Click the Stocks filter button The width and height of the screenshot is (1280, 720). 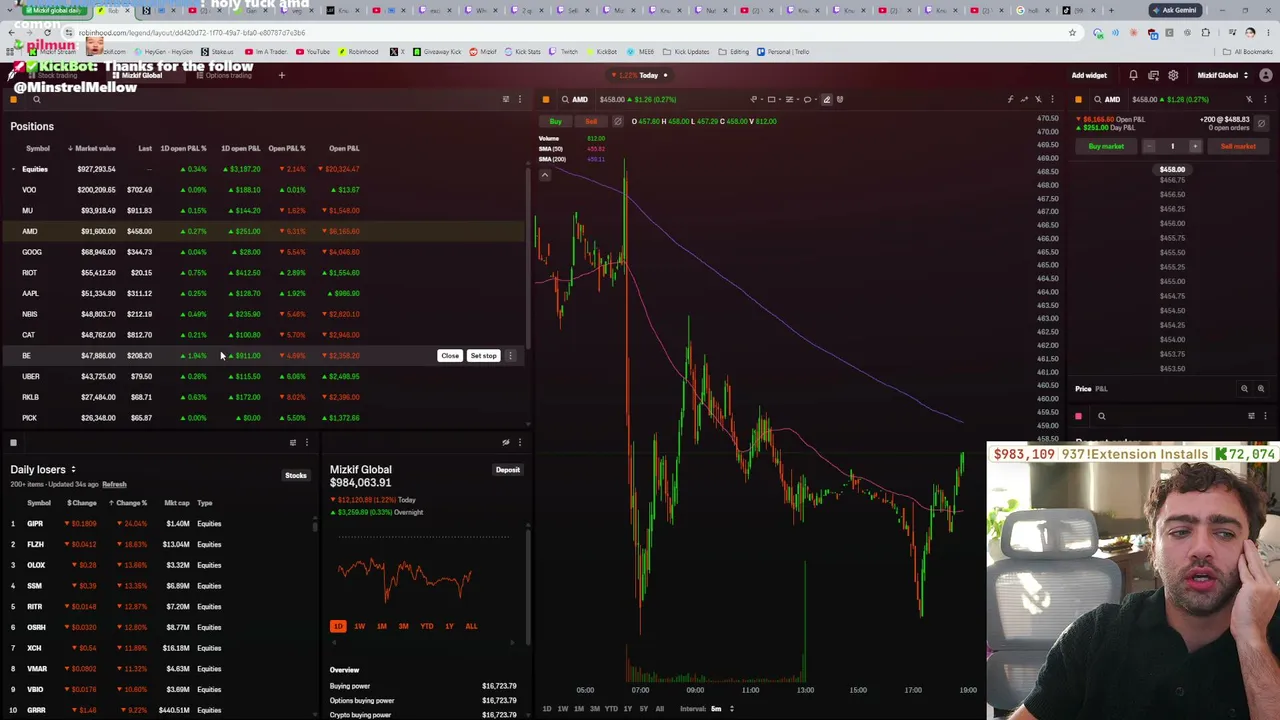(x=295, y=476)
